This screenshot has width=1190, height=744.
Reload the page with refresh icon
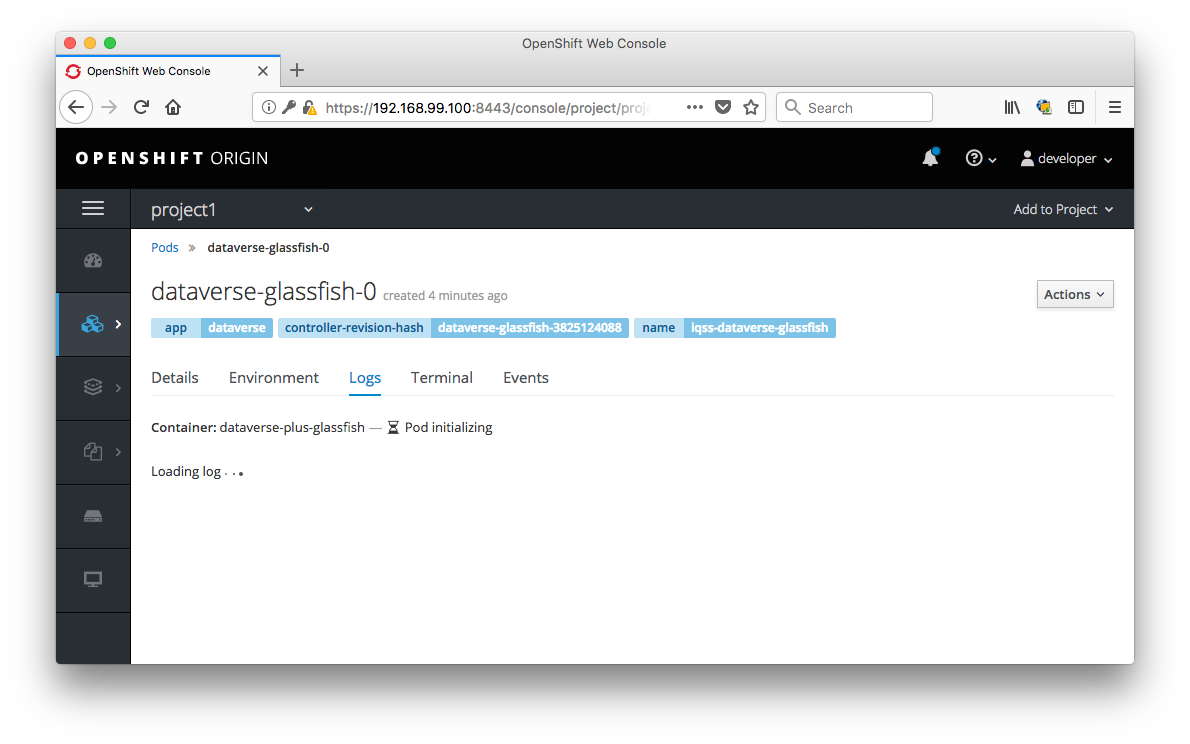pos(141,107)
